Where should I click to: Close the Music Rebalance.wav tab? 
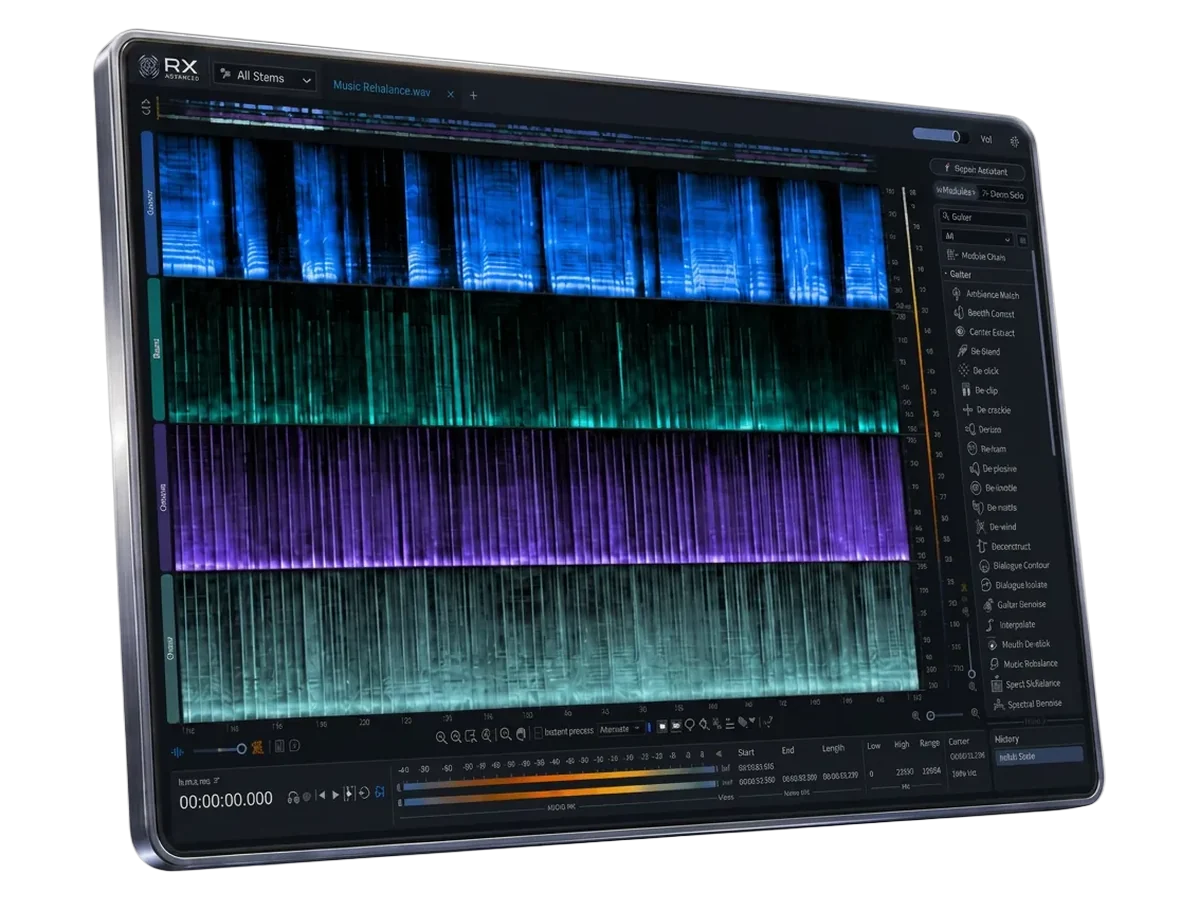(450, 94)
